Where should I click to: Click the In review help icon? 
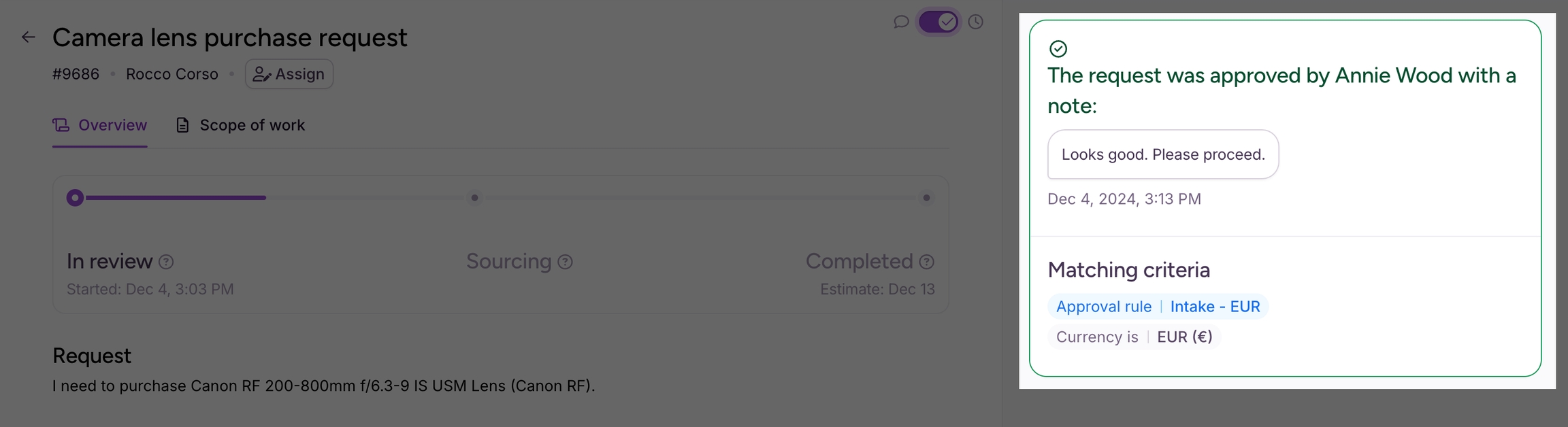coord(166,262)
